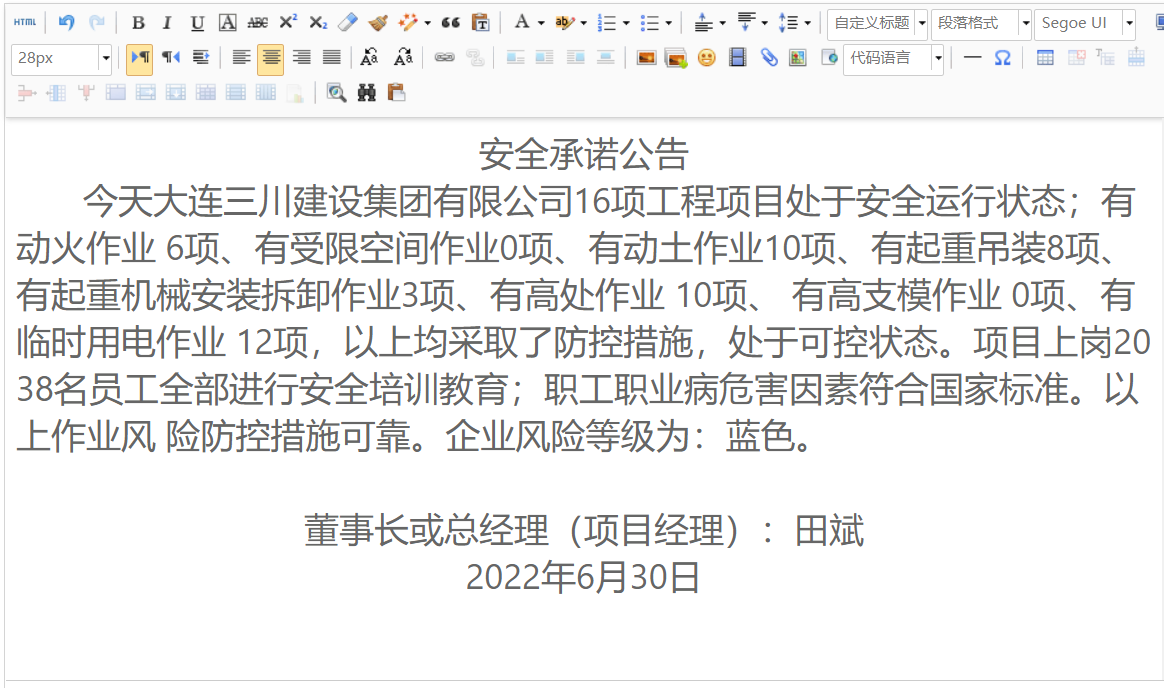Apply superscript formatting
Viewport: 1164px width, 688px height.
click(x=288, y=23)
